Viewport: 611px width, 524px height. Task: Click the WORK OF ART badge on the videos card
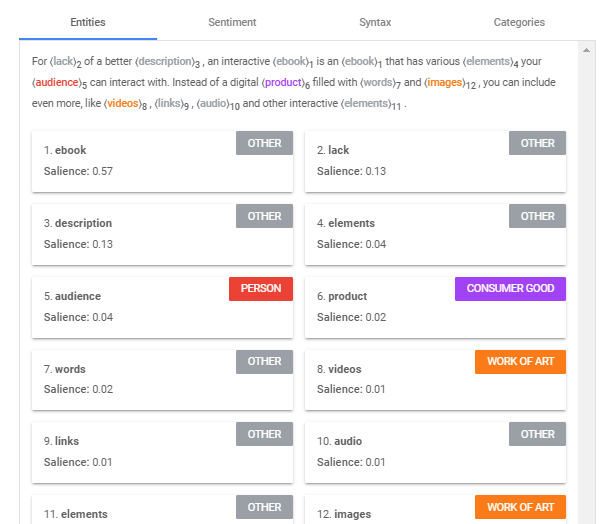(x=520, y=362)
